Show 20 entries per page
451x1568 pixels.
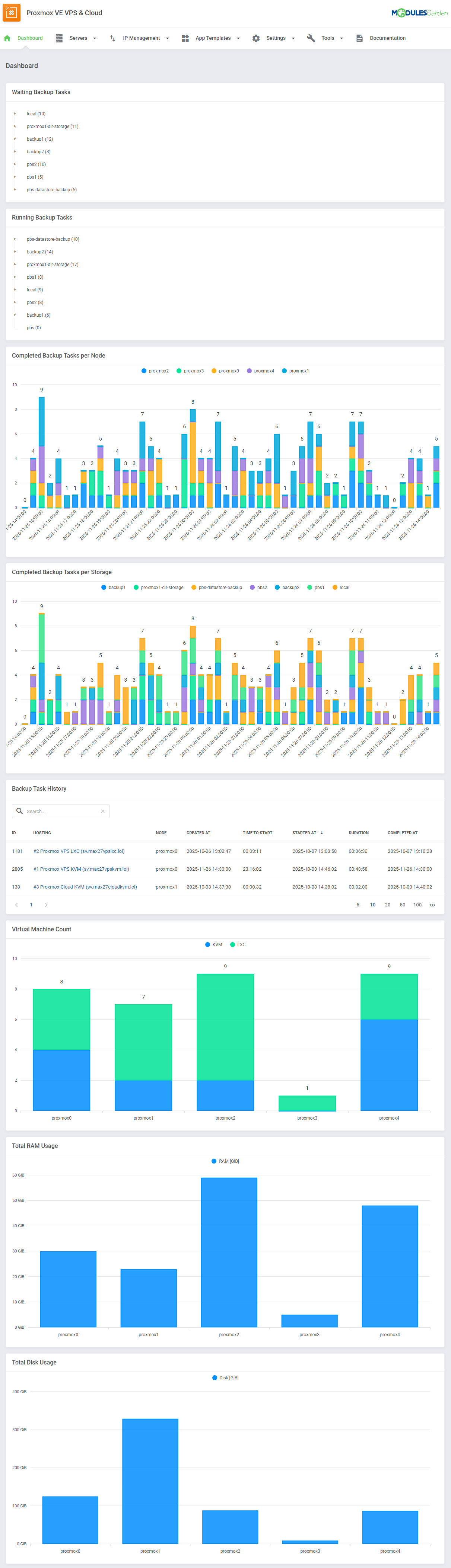[388, 905]
